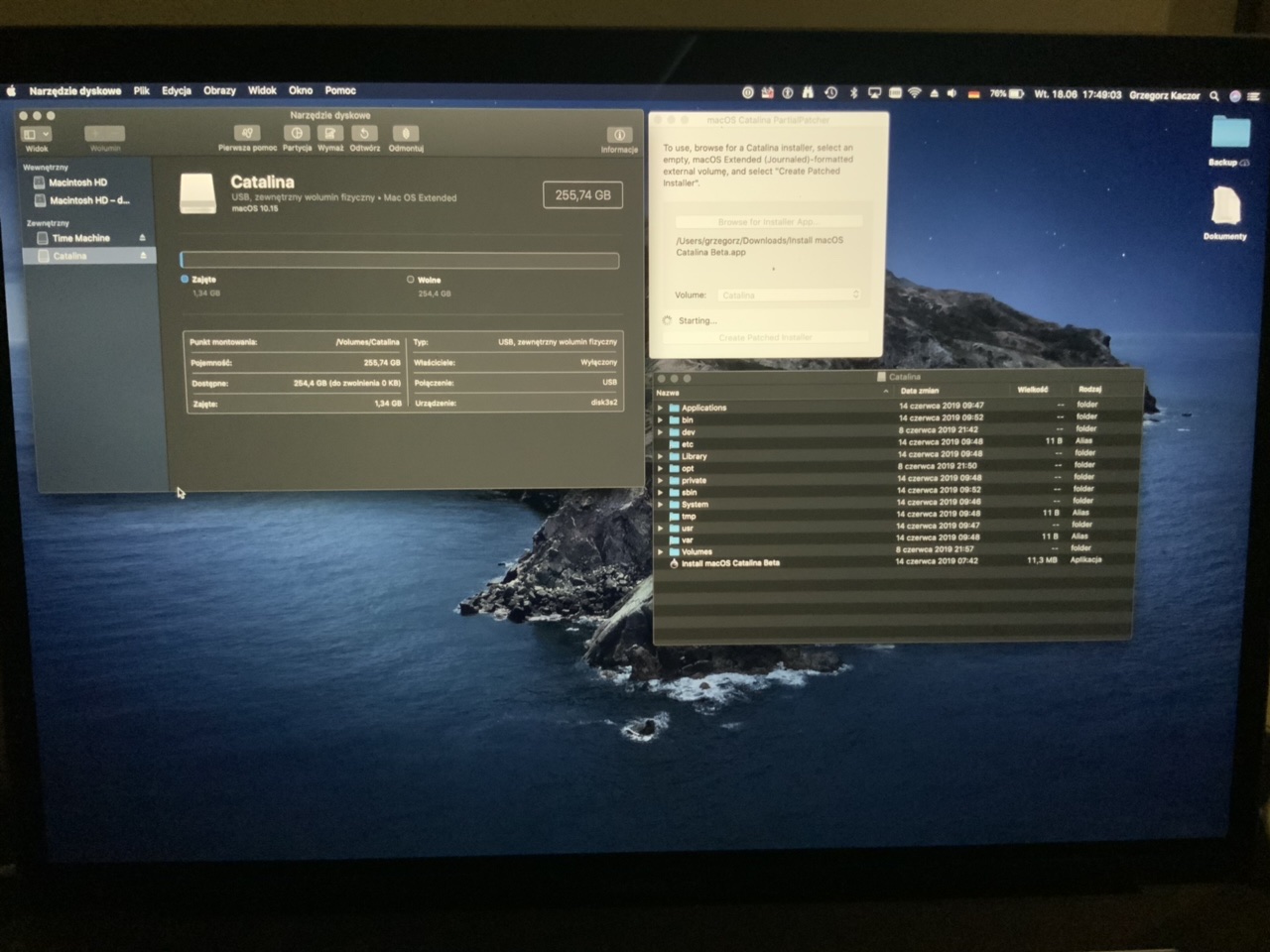Open AirPlay display menu icon
Viewport: 1270px width, 952px height.
pos(874,93)
